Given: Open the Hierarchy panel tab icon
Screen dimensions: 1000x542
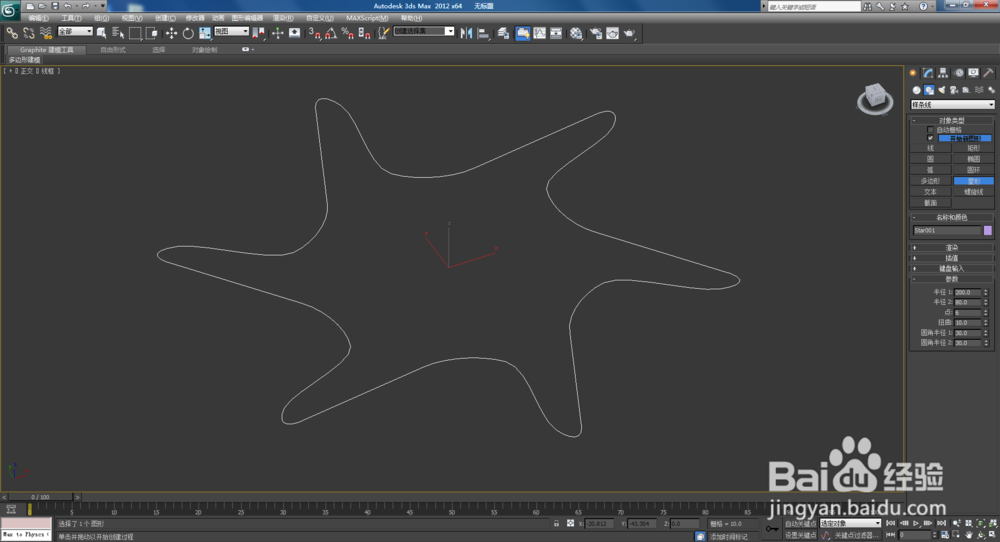Looking at the screenshot, I should pyautogui.click(x=943, y=73).
